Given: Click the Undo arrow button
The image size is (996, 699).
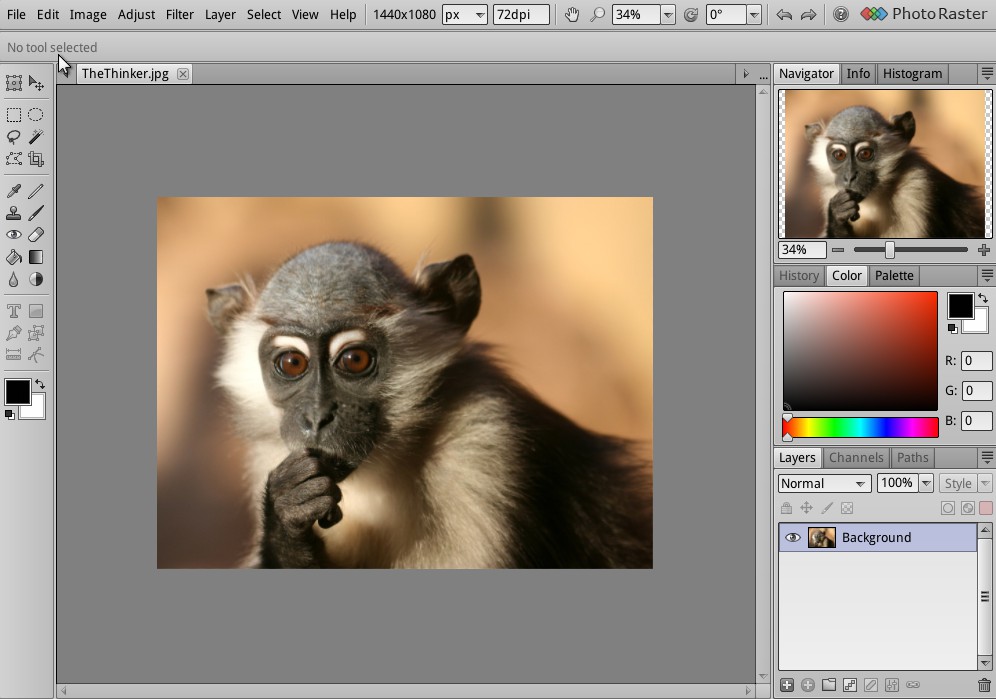Looking at the screenshot, I should click(784, 15).
